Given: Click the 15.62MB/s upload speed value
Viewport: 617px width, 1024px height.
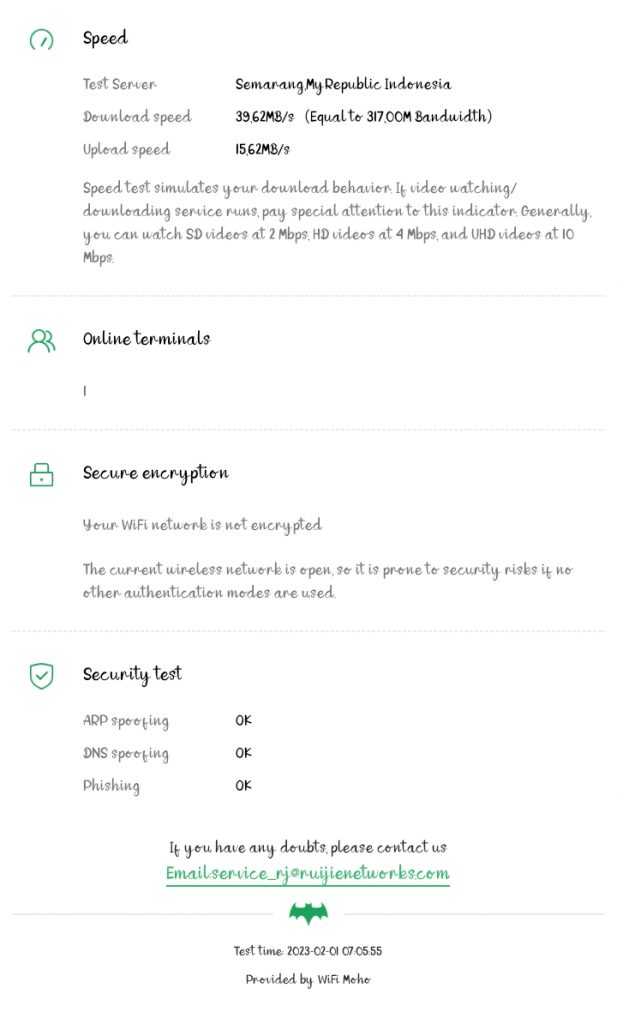Looking at the screenshot, I should pos(262,150).
